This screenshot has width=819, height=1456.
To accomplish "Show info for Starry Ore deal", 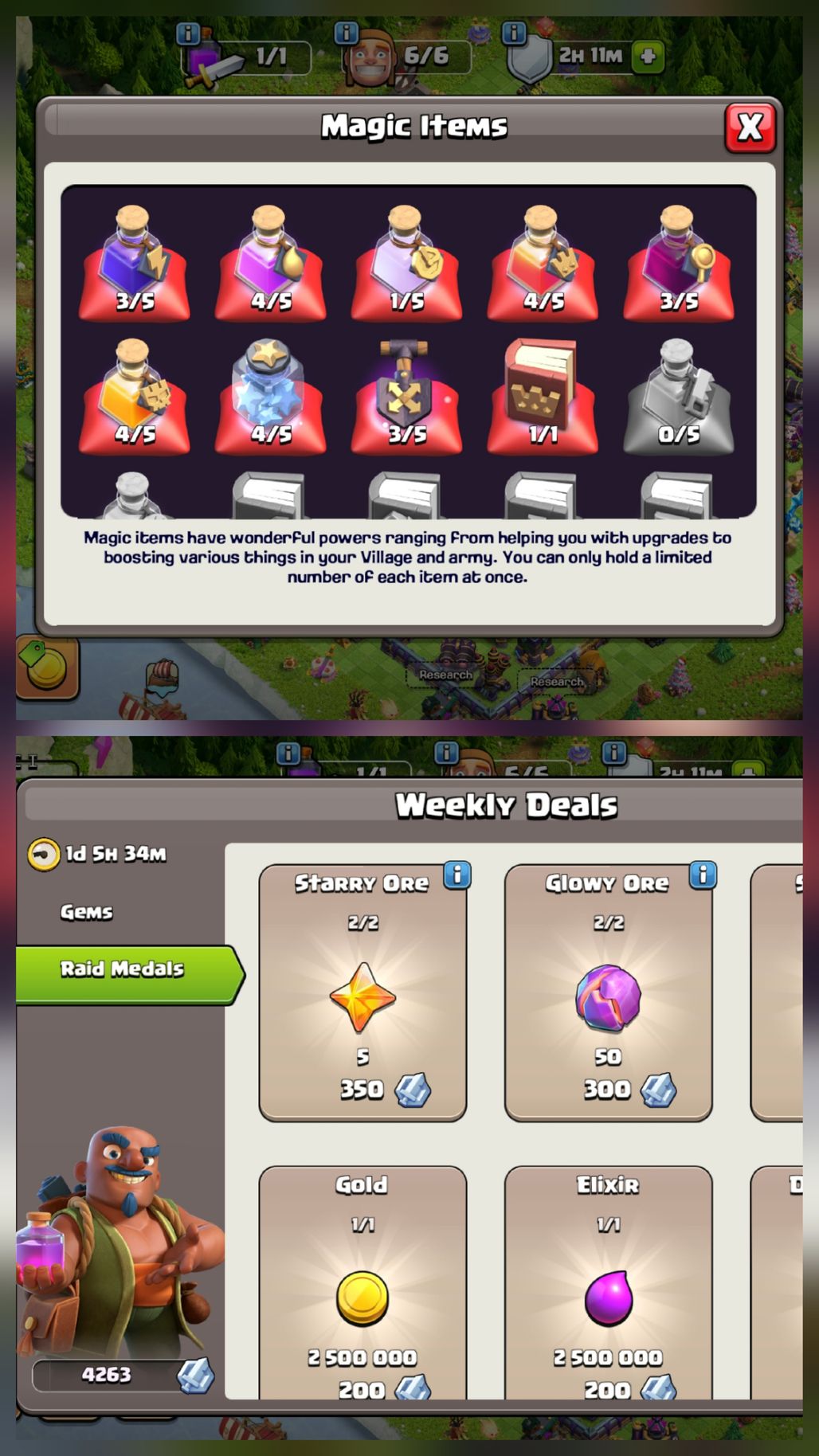I will pyautogui.click(x=457, y=875).
